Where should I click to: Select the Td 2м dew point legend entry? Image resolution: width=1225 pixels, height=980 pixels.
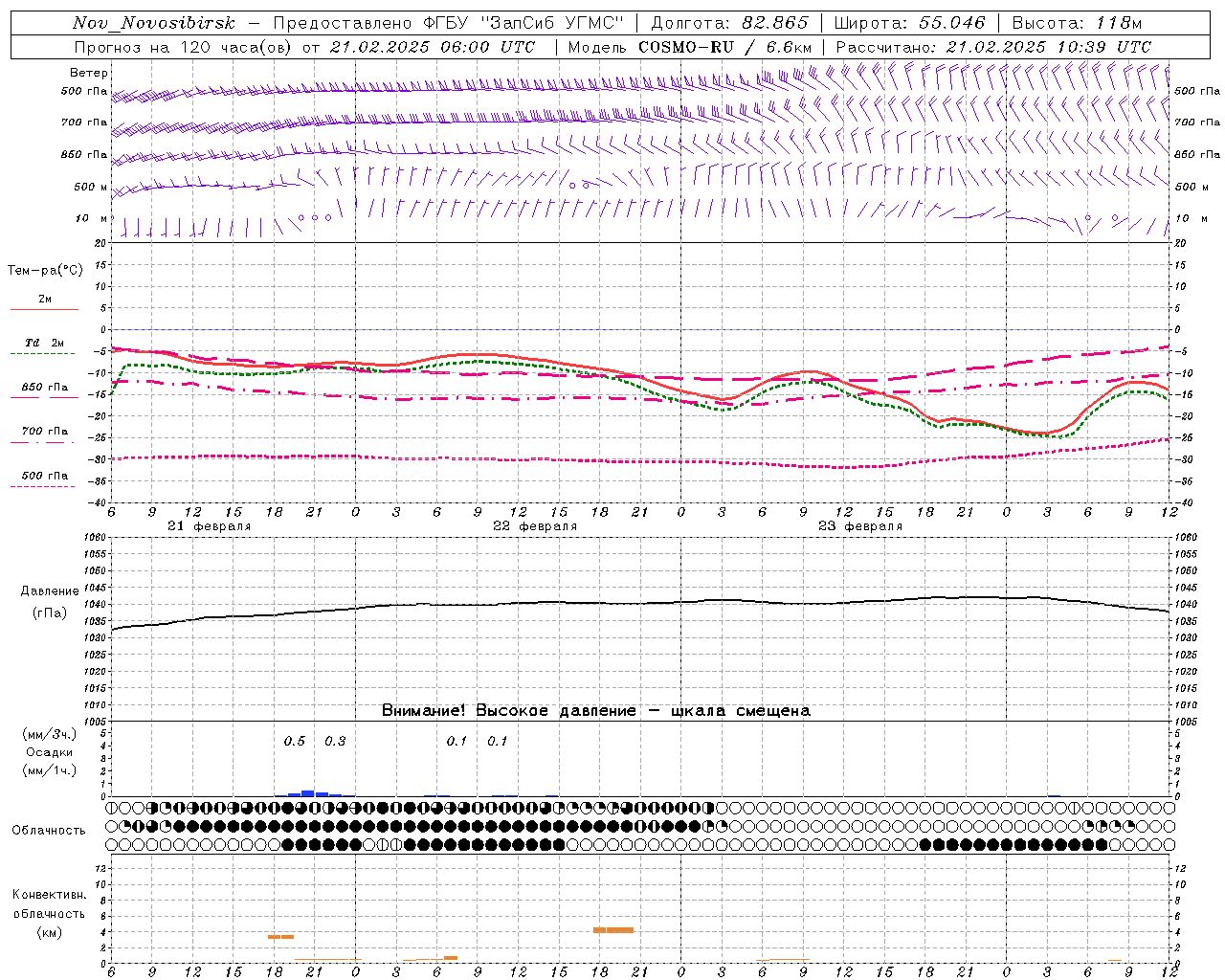pyautogui.click(x=44, y=343)
